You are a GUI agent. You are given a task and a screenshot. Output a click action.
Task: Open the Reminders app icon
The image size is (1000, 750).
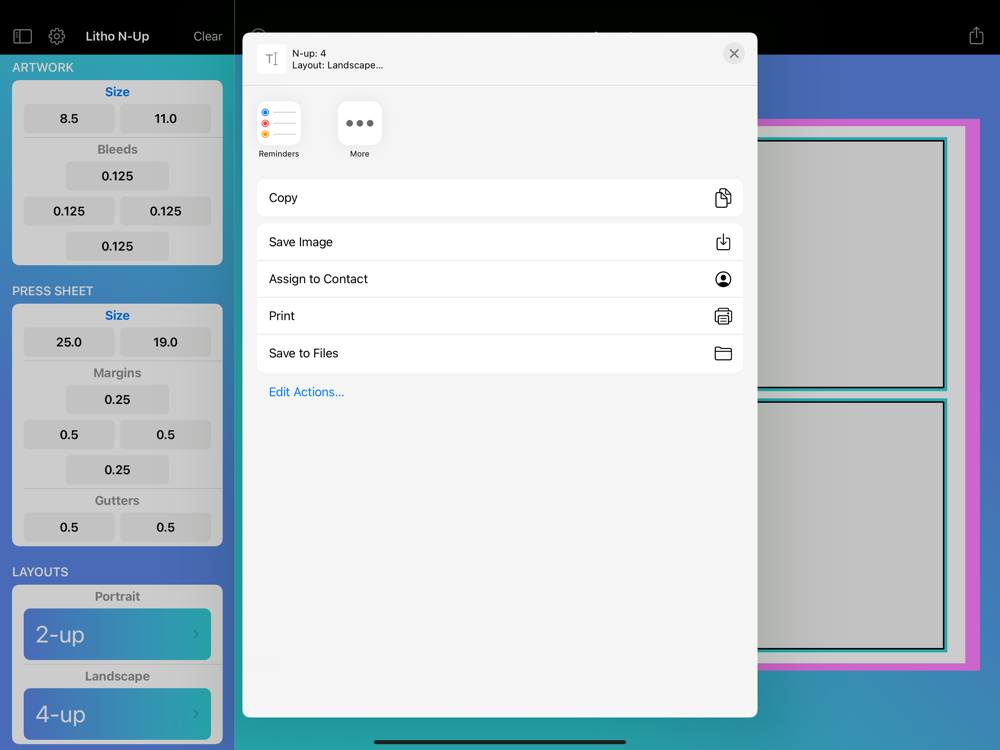279,123
